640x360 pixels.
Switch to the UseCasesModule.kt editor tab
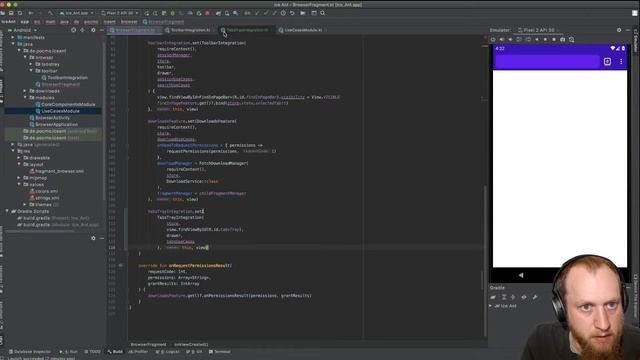coord(303,30)
